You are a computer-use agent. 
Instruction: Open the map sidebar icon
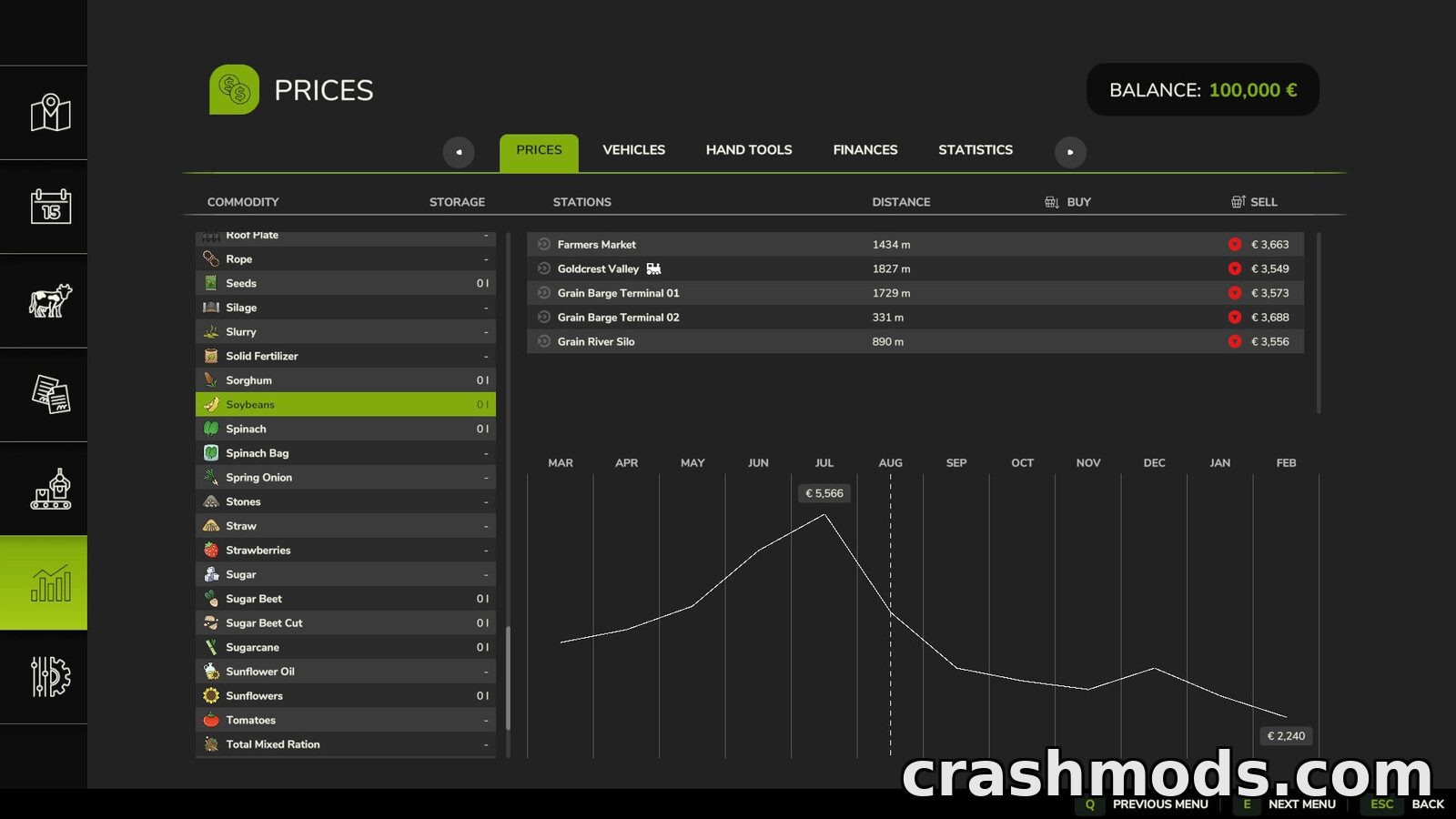(50, 113)
